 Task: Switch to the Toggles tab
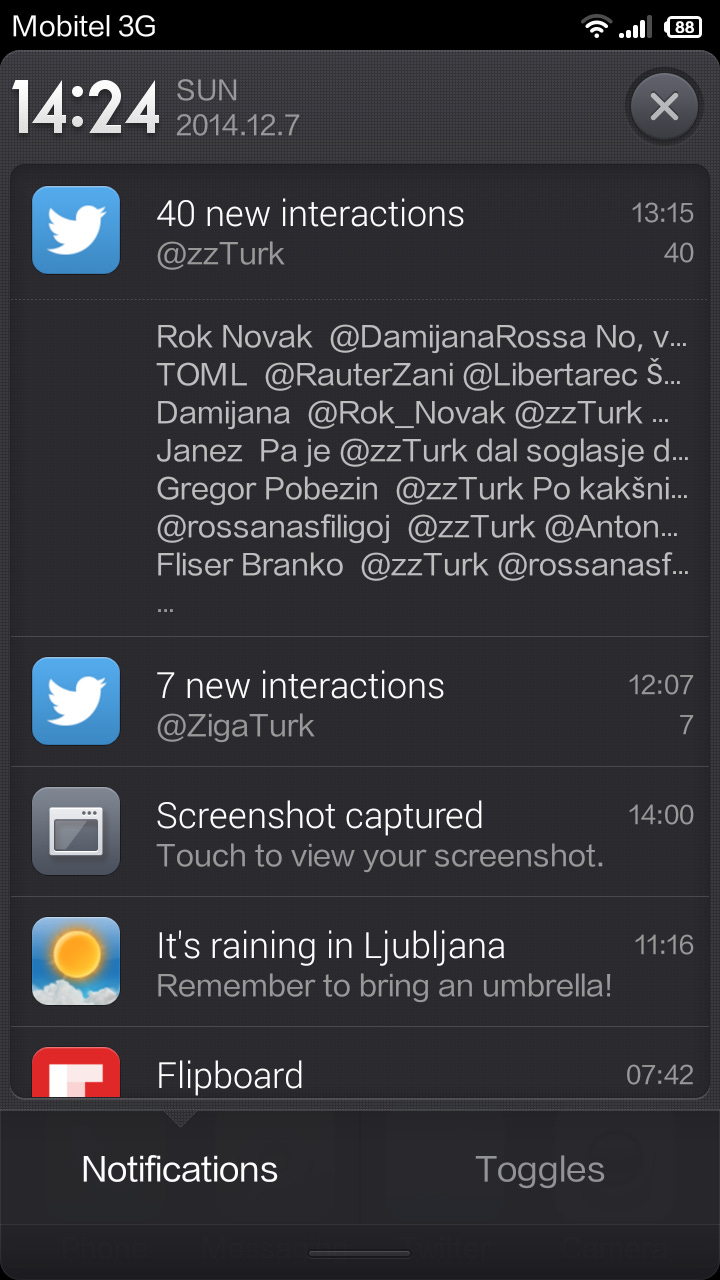click(540, 1169)
